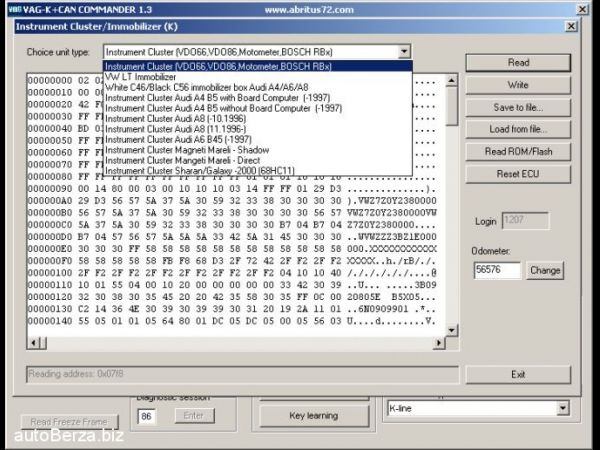Click the Reading address status field

tap(242, 374)
